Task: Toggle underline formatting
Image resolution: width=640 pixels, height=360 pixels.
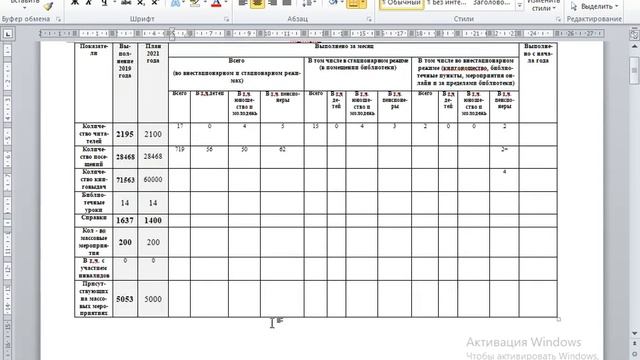Action: (104, 3)
